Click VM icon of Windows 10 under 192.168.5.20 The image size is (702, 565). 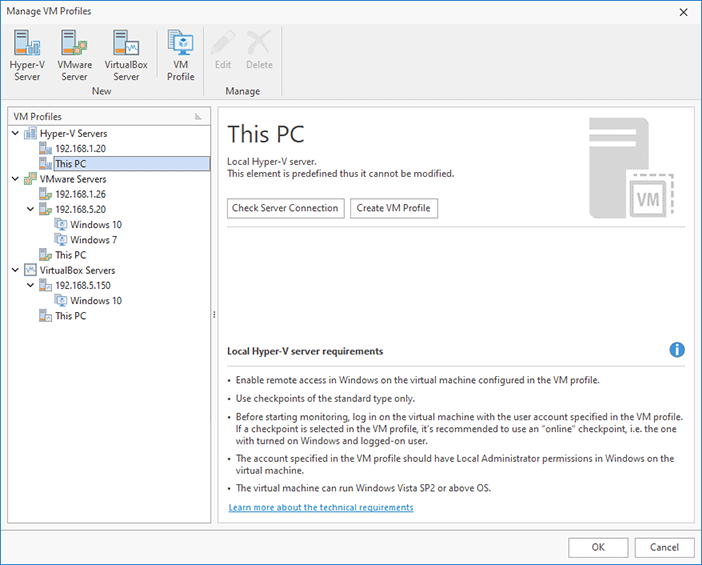click(x=60, y=224)
